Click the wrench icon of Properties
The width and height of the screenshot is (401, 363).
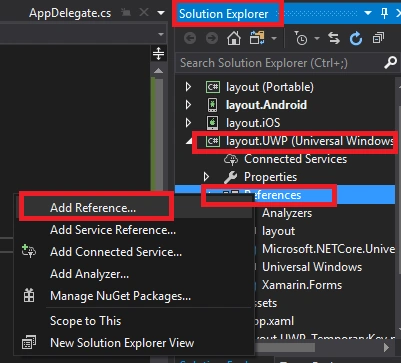click(x=231, y=177)
